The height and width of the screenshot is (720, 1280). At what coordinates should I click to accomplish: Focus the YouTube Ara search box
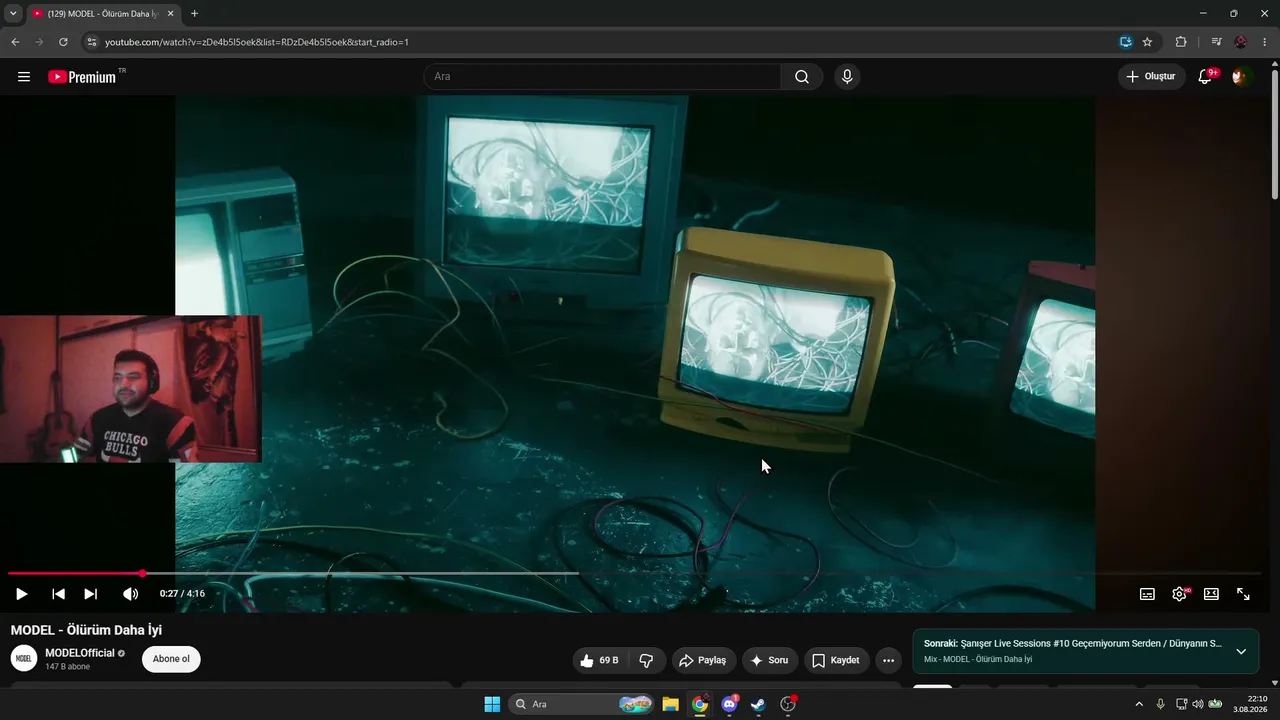pyautogui.click(x=602, y=77)
